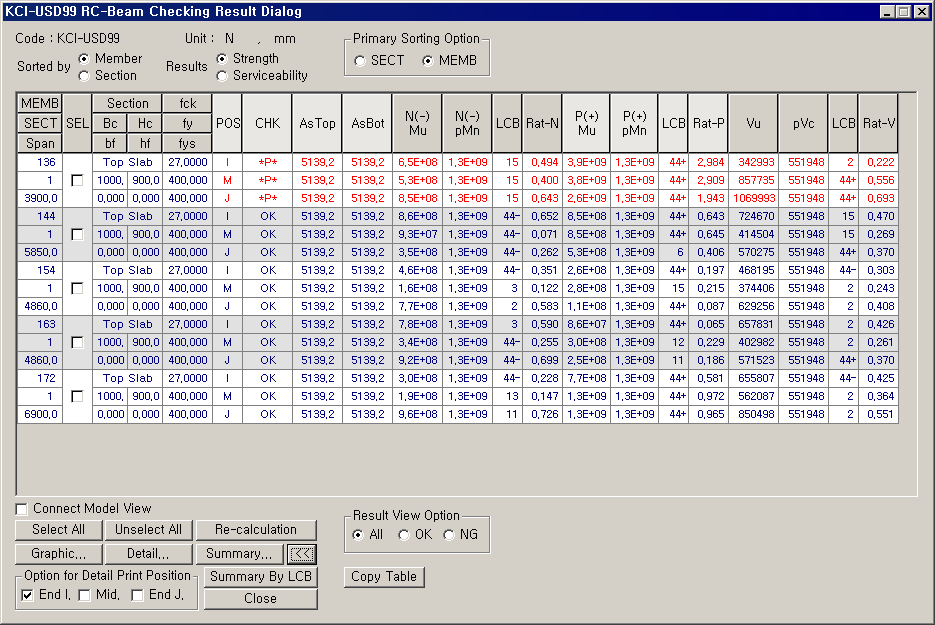Click the MEMB column header
935x625 pixels.
pyautogui.click(x=40, y=103)
